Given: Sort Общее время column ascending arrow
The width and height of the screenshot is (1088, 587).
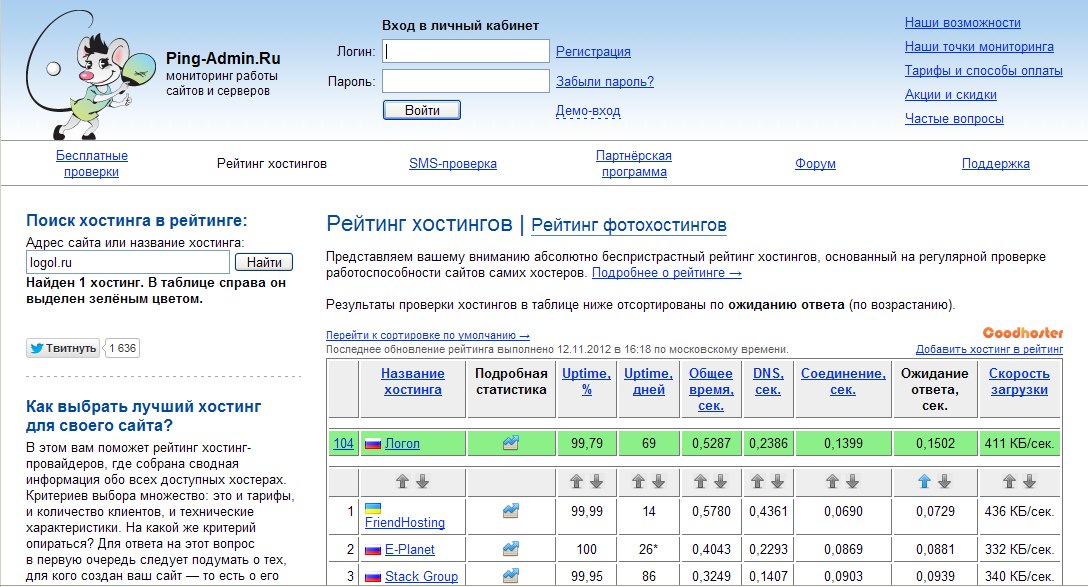Looking at the screenshot, I should [x=701, y=481].
